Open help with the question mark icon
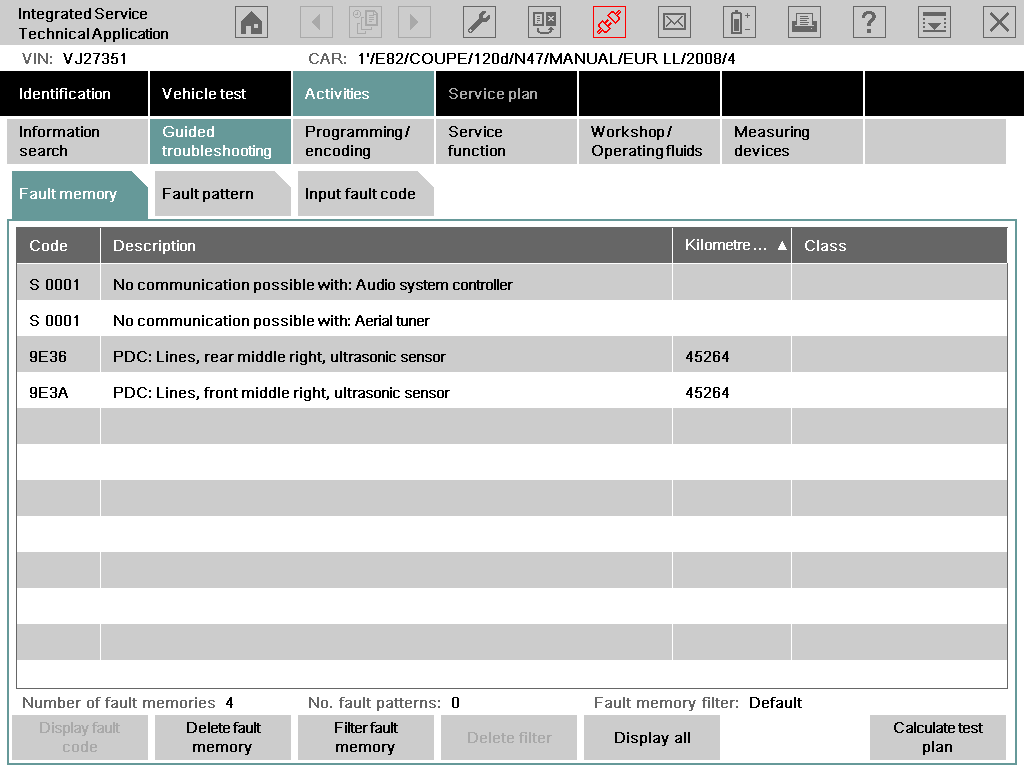The width and height of the screenshot is (1024, 768). pyautogui.click(x=868, y=21)
